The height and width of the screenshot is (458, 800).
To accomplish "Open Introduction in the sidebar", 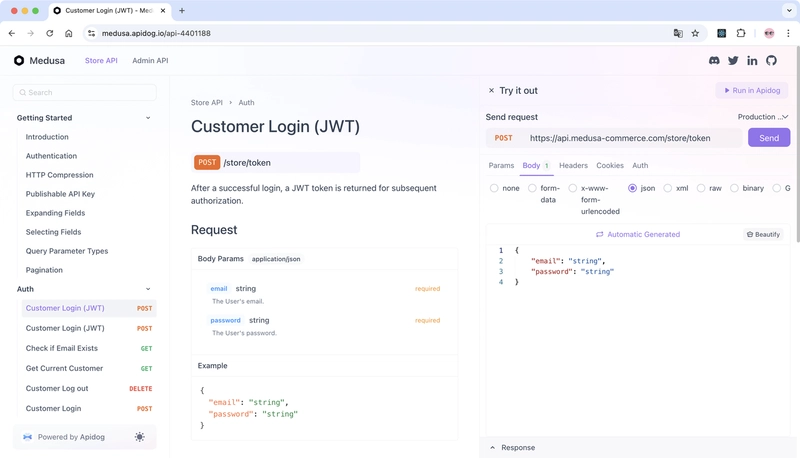I will click(x=47, y=137).
